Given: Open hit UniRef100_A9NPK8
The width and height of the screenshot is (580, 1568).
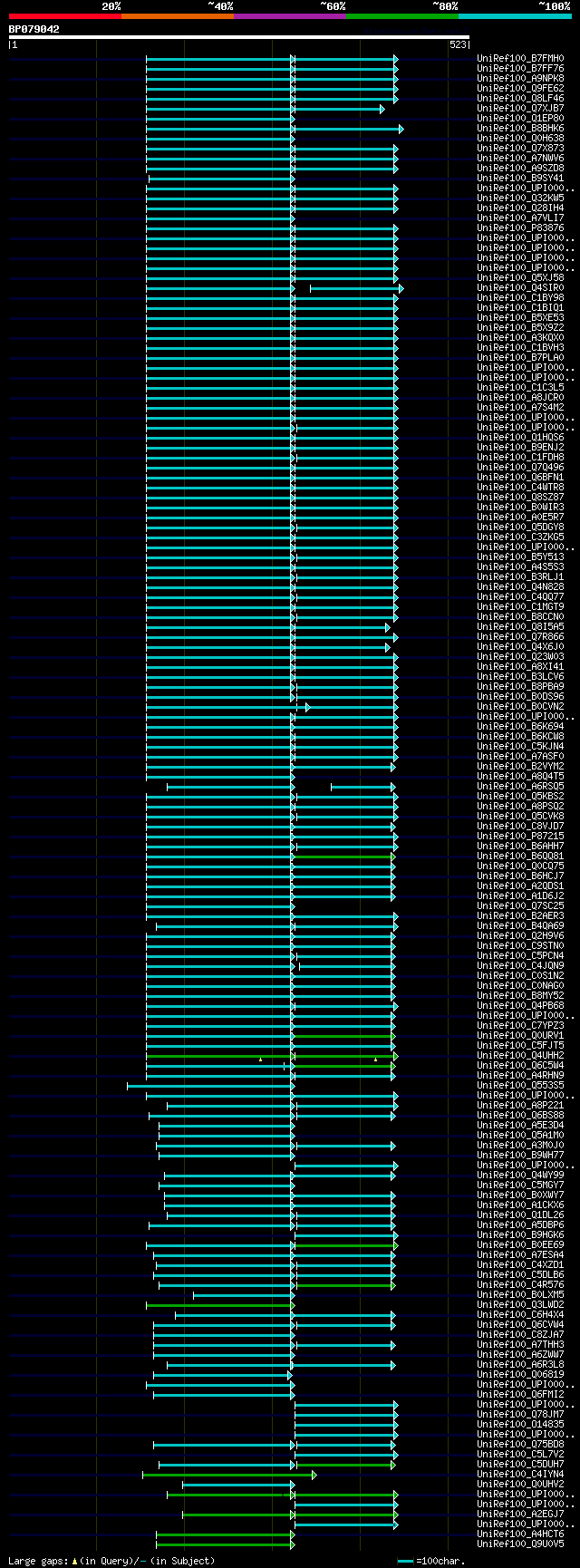Looking at the screenshot, I should coord(520,79).
